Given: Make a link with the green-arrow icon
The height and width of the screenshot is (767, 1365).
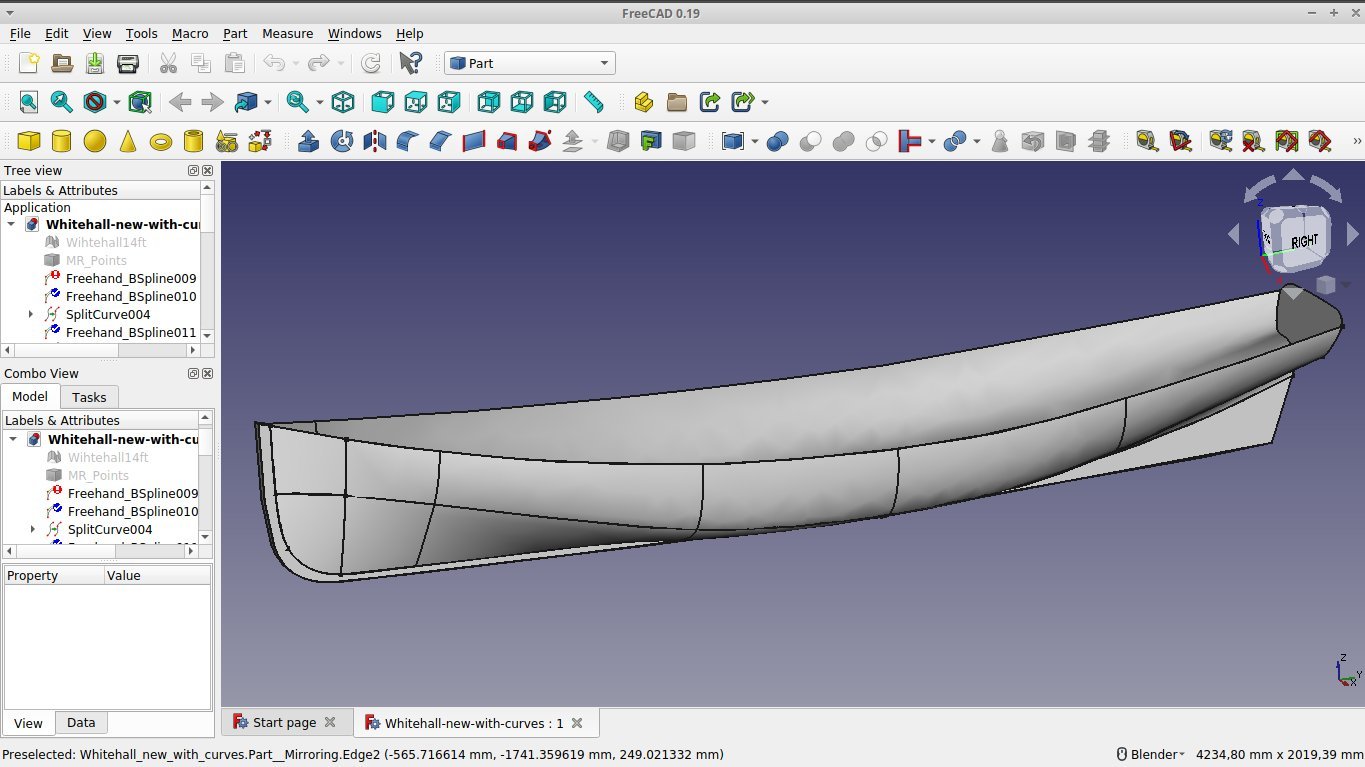Looking at the screenshot, I should [710, 102].
